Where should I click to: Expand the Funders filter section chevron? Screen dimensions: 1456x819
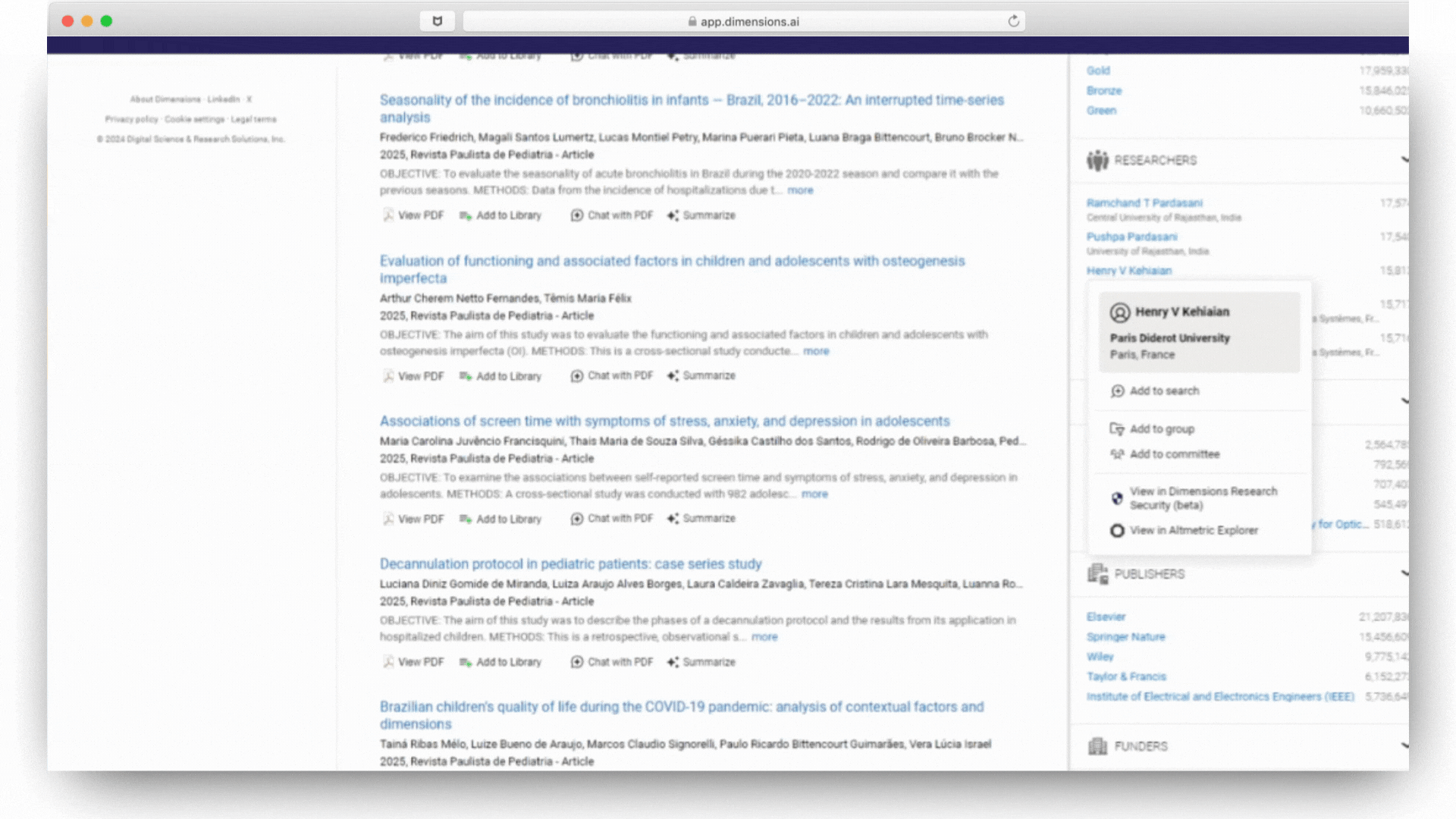point(1404,745)
